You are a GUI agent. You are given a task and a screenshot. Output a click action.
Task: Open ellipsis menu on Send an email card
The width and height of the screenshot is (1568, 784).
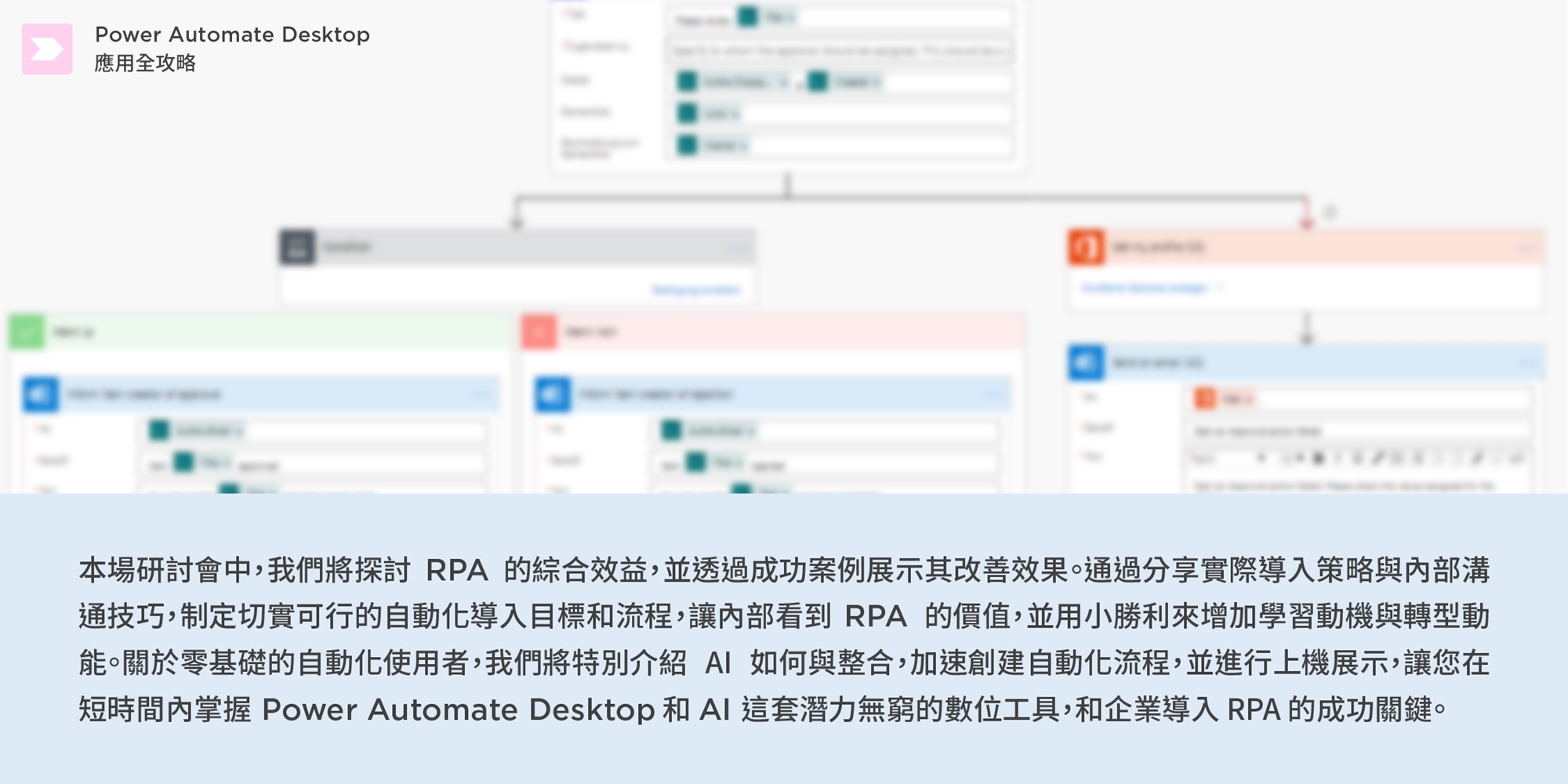tap(1526, 362)
